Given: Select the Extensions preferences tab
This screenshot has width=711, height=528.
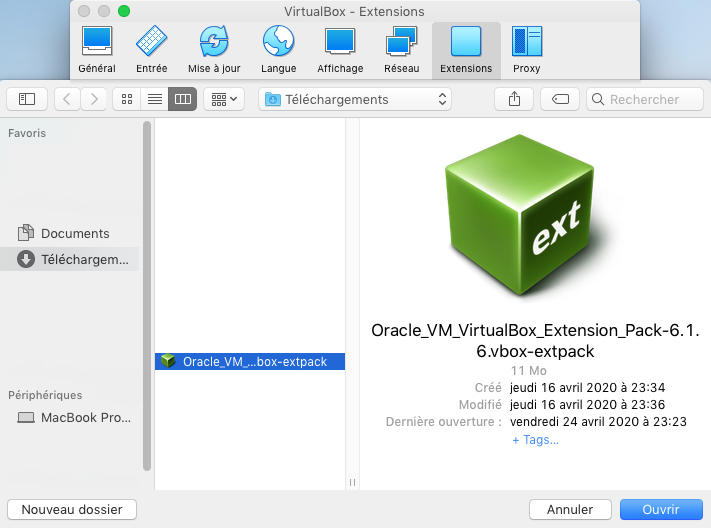Looking at the screenshot, I should [x=466, y=50].
